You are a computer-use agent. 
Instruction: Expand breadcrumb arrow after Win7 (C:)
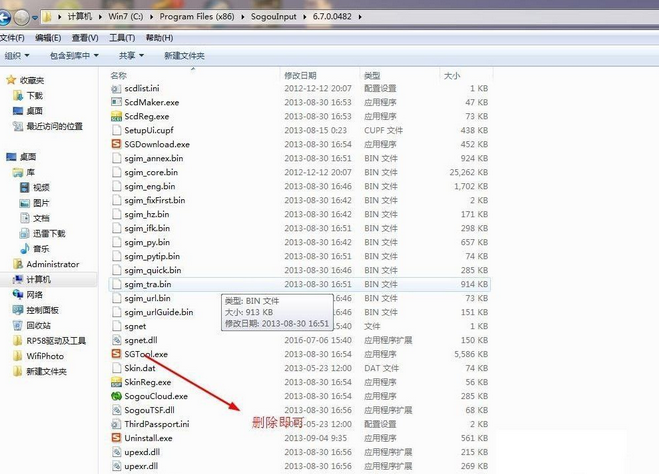[151, 17]
